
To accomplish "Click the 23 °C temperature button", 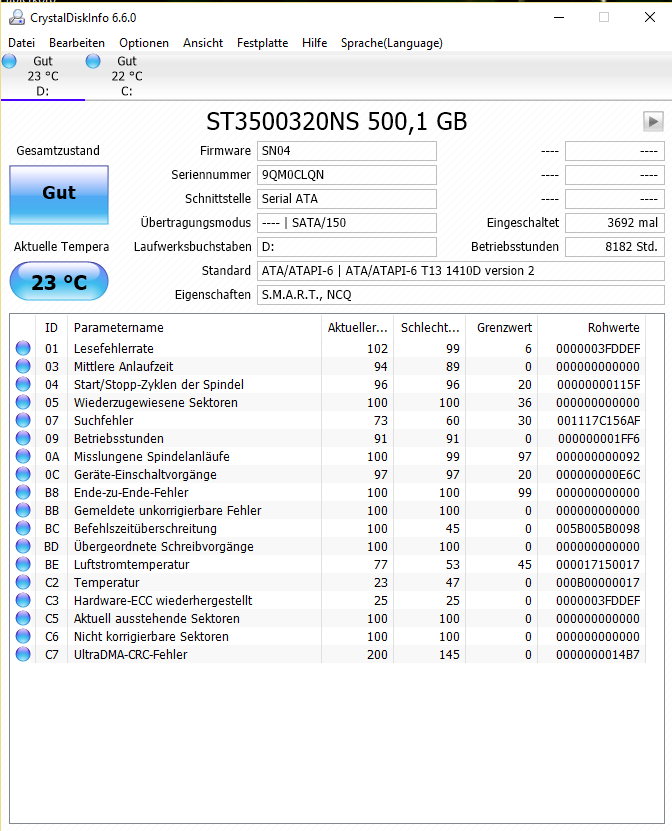I will point(59,281).
